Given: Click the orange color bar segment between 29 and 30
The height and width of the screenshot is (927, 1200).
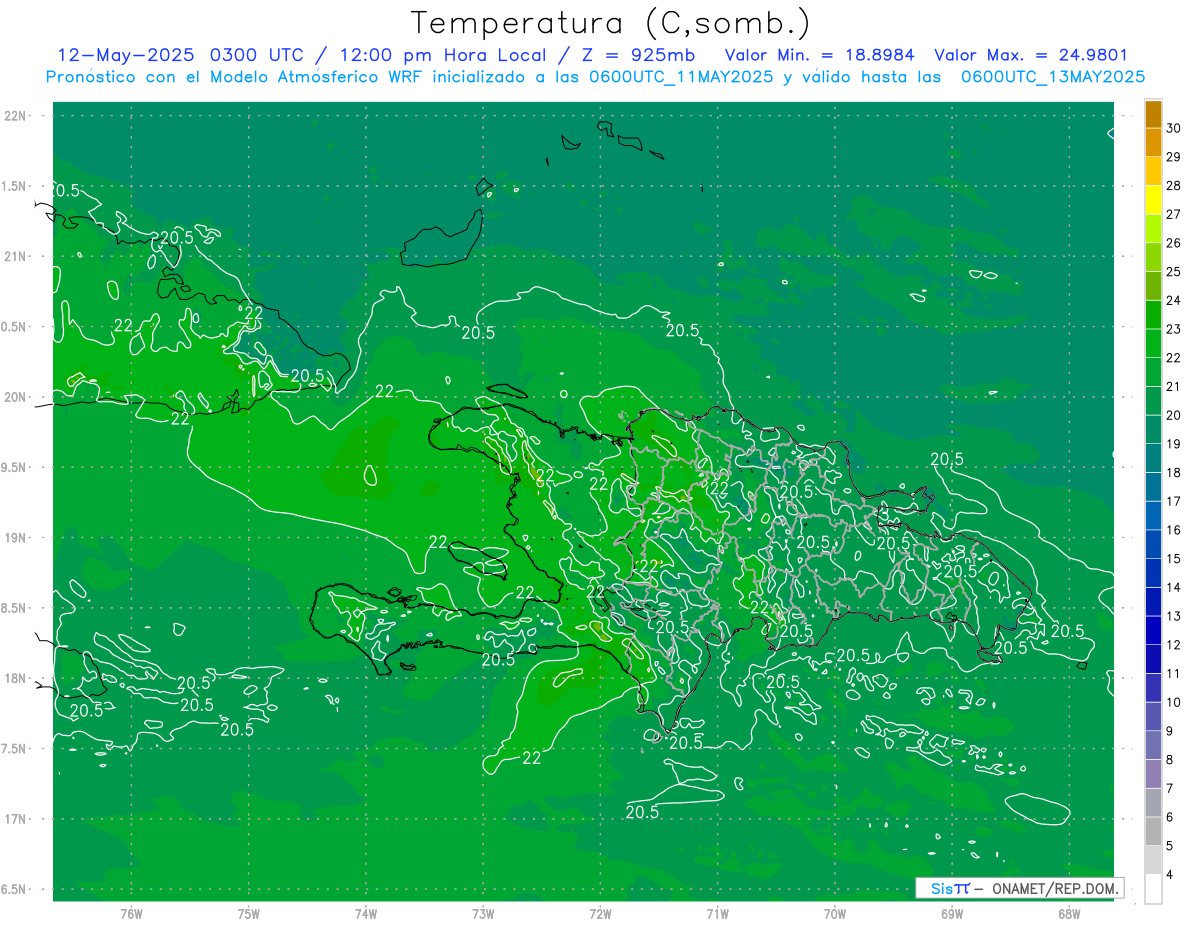Looking at the screenshot, I should tap(1153, 142).
